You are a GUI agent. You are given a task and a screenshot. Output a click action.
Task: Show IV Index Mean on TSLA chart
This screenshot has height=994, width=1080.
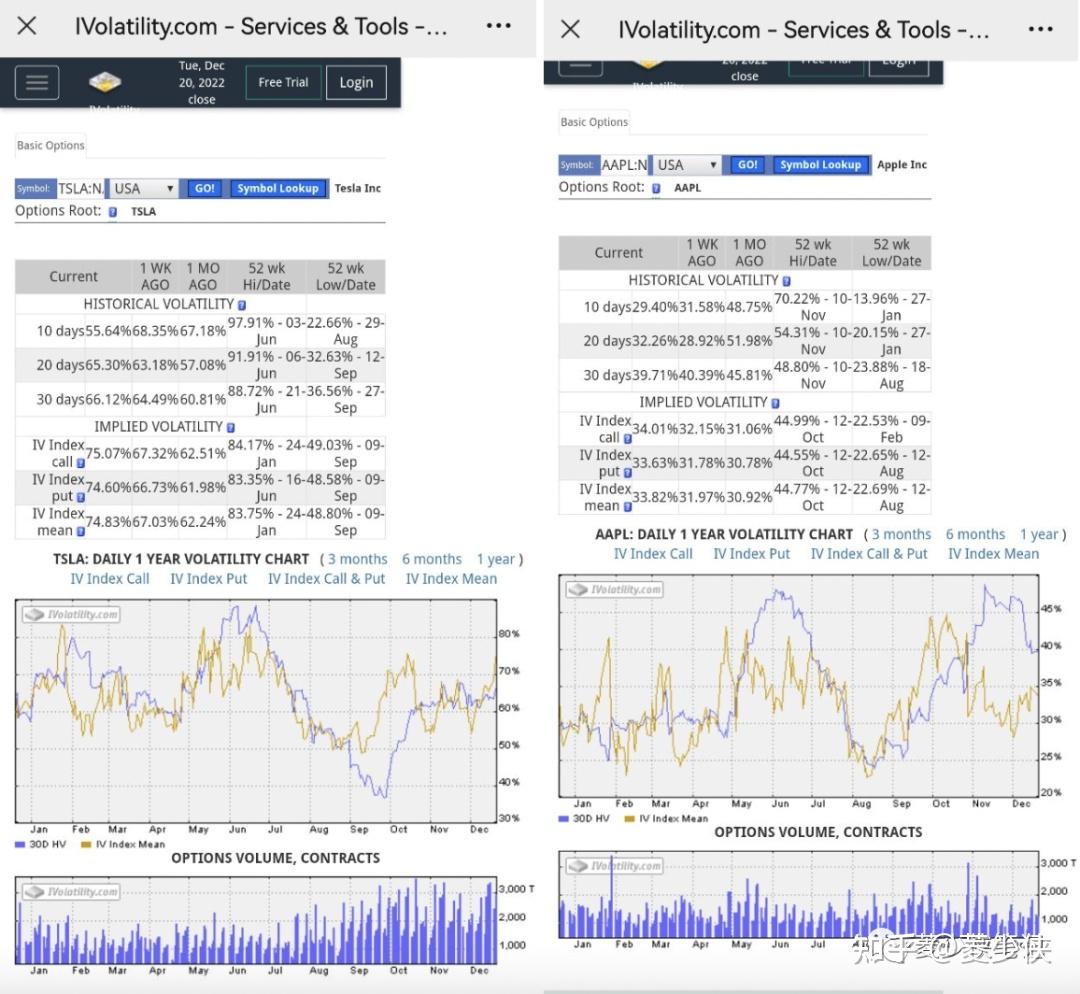pos(451,579)
